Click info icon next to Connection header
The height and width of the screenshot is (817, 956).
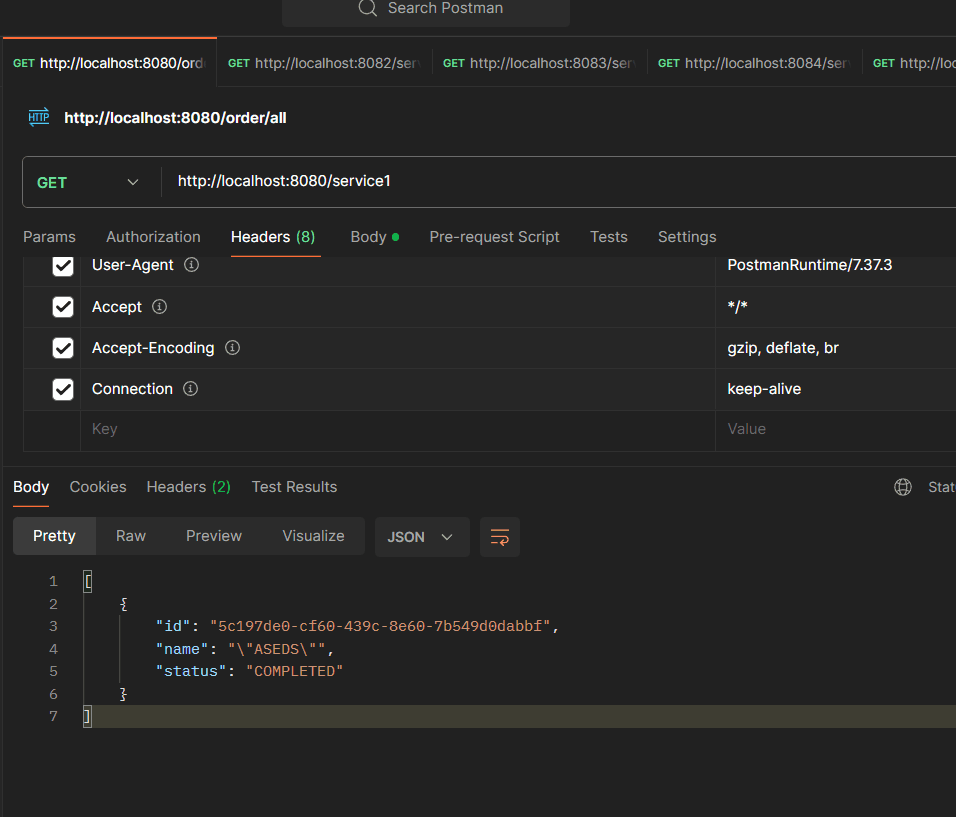coord(191,389)
